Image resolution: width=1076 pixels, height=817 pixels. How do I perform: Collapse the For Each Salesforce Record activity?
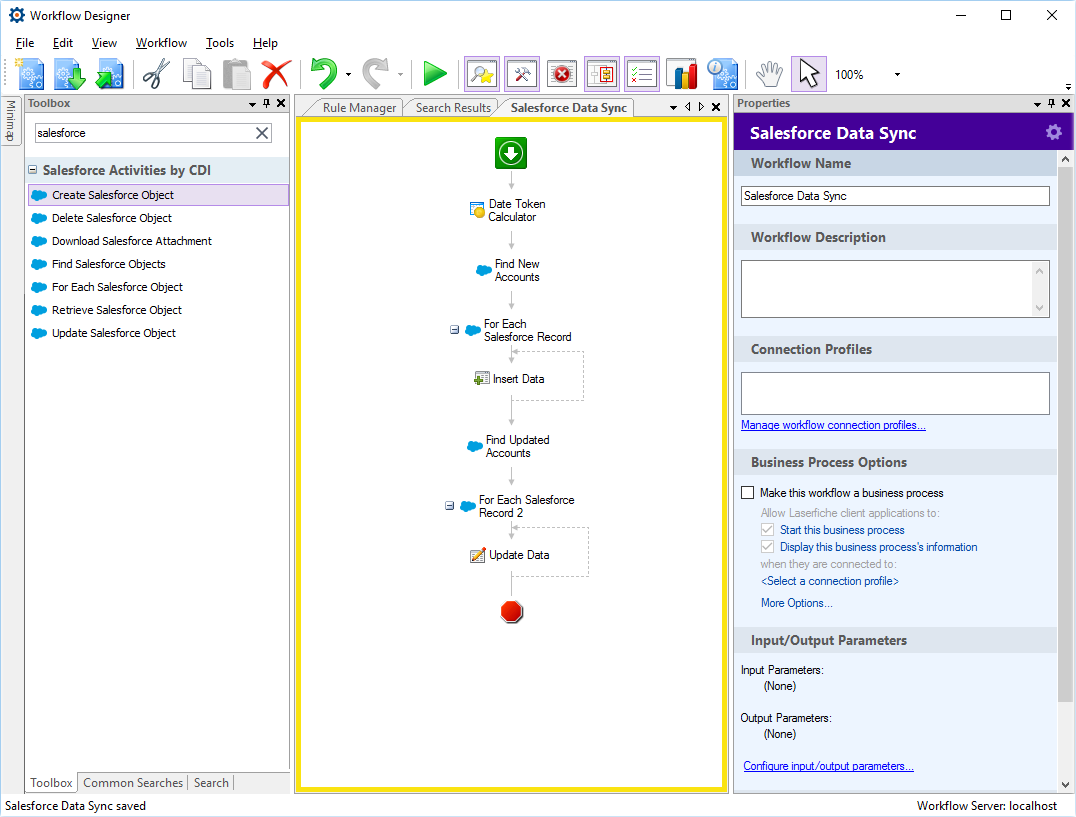[x=454, y=330]
